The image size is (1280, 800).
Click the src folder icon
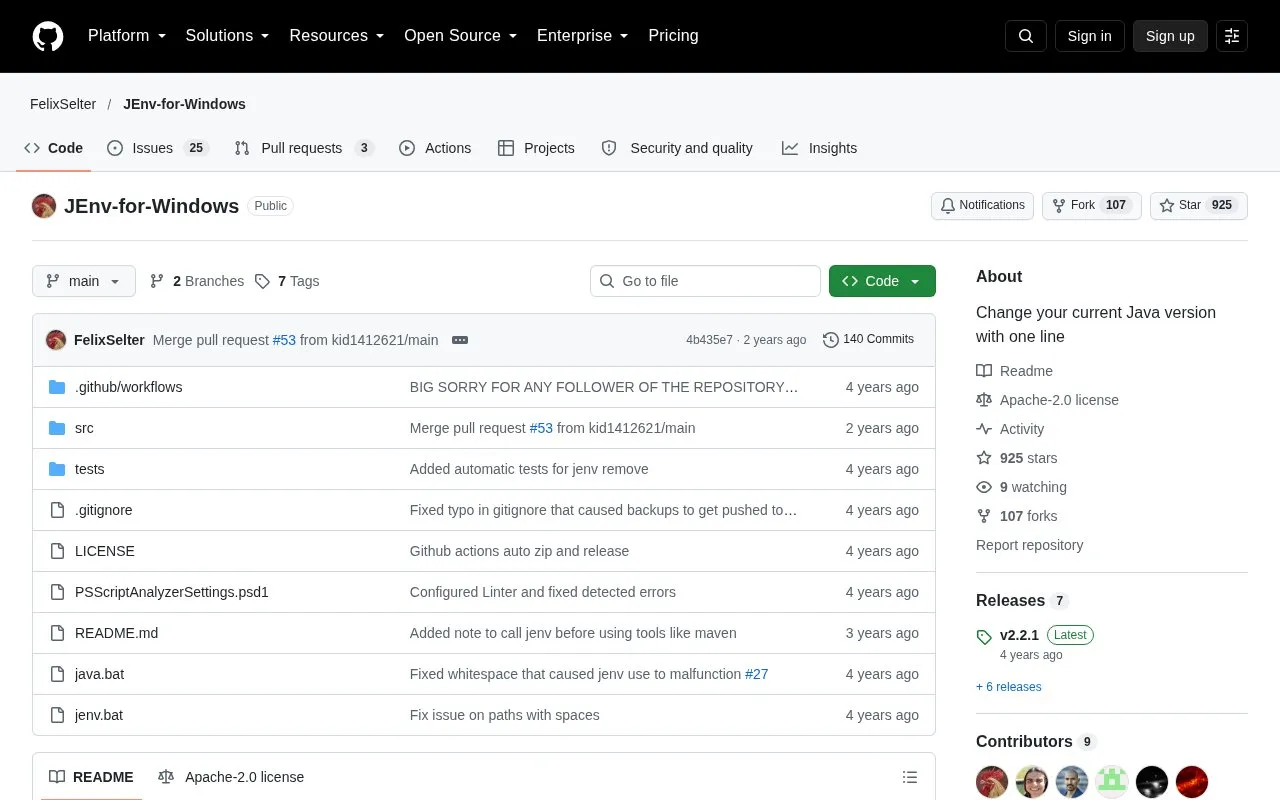coord(57,428)
